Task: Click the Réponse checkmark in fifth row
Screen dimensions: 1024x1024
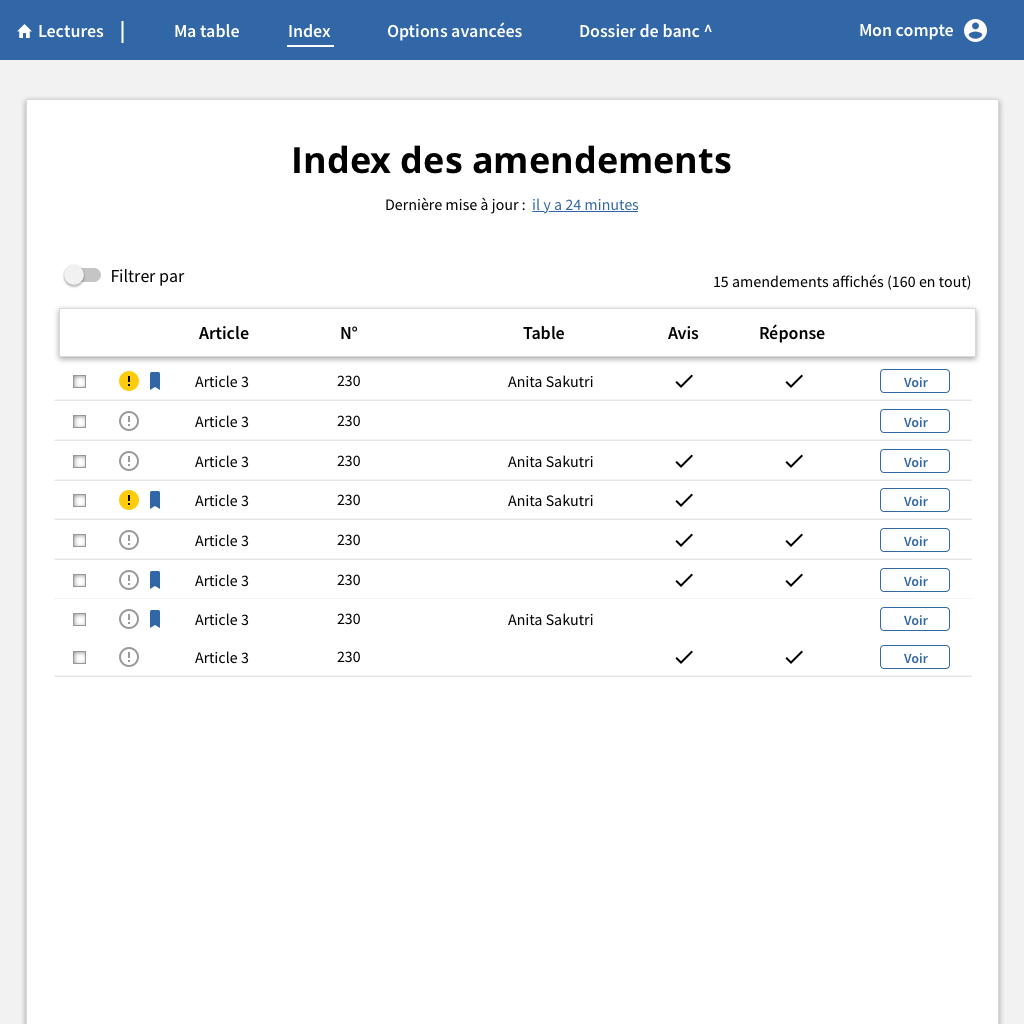Action: [x=793, y=541]
